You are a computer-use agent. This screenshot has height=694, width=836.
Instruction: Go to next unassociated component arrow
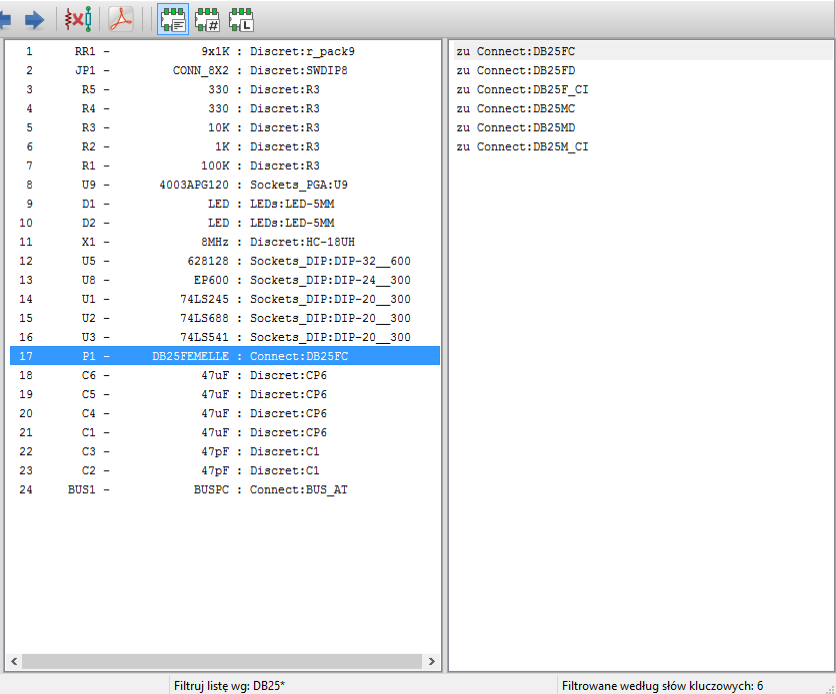click(35, 20)
